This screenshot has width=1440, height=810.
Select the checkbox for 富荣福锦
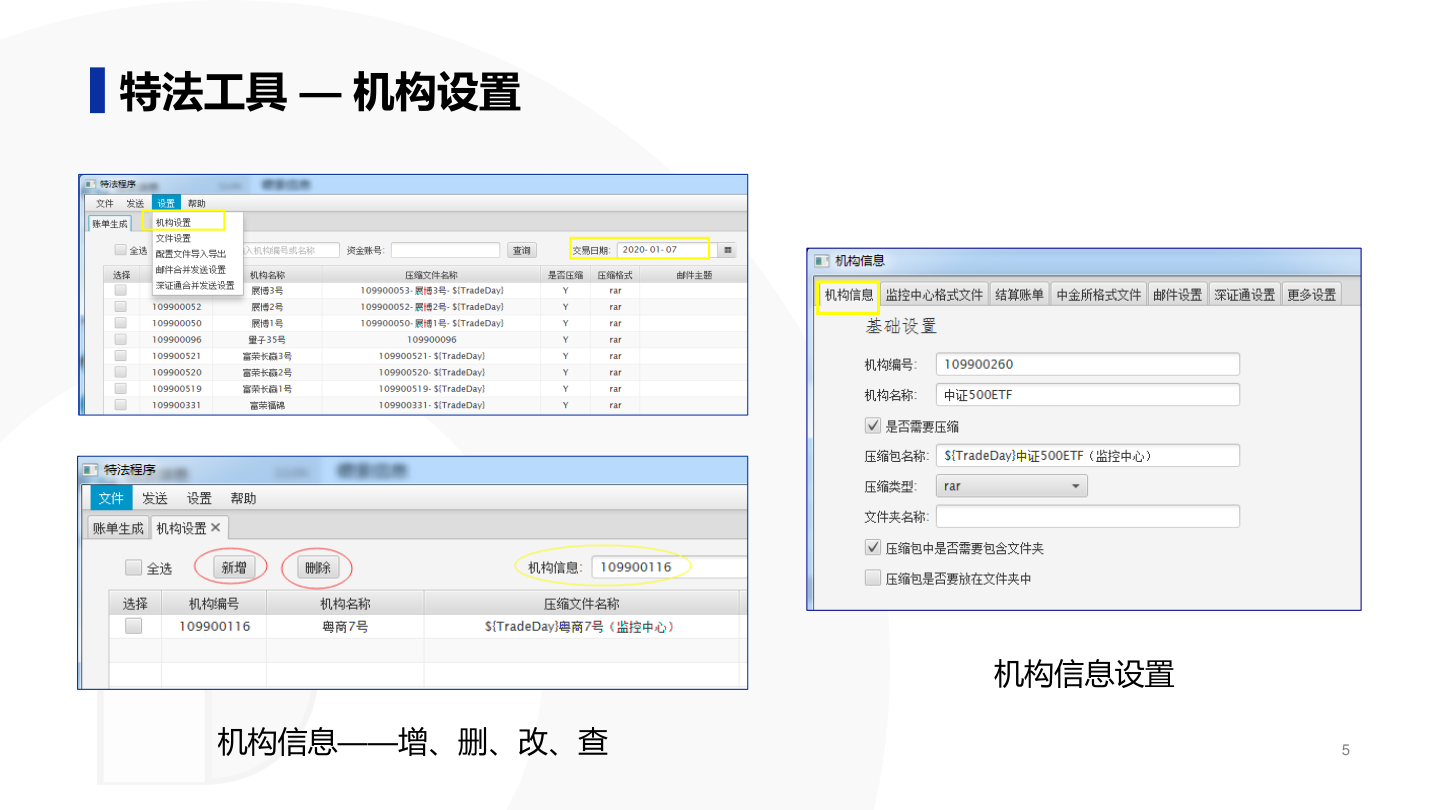pos(120,405)
